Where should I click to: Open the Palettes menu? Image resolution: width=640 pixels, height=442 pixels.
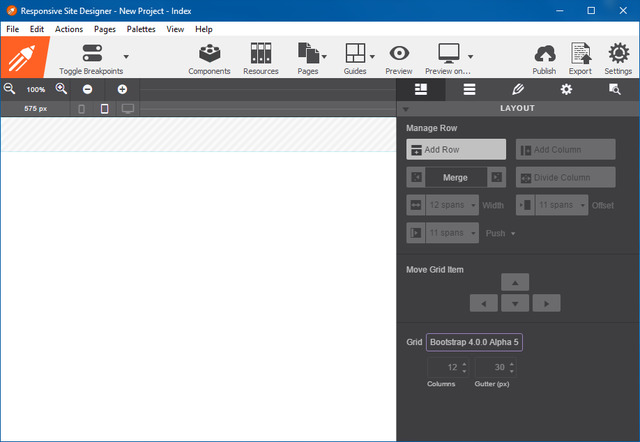pyautogui.click(x=140, y=29)
